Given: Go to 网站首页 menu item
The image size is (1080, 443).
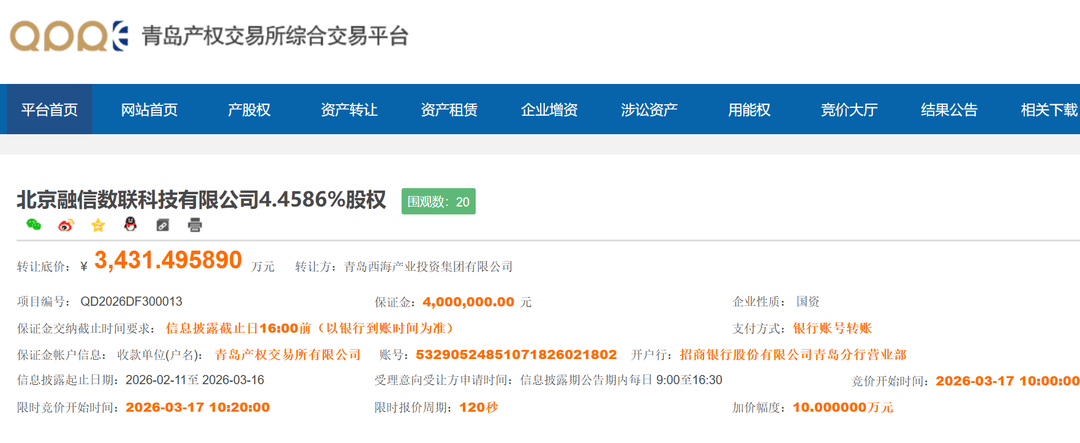Looking at the screenshot, I should point(149,110).
